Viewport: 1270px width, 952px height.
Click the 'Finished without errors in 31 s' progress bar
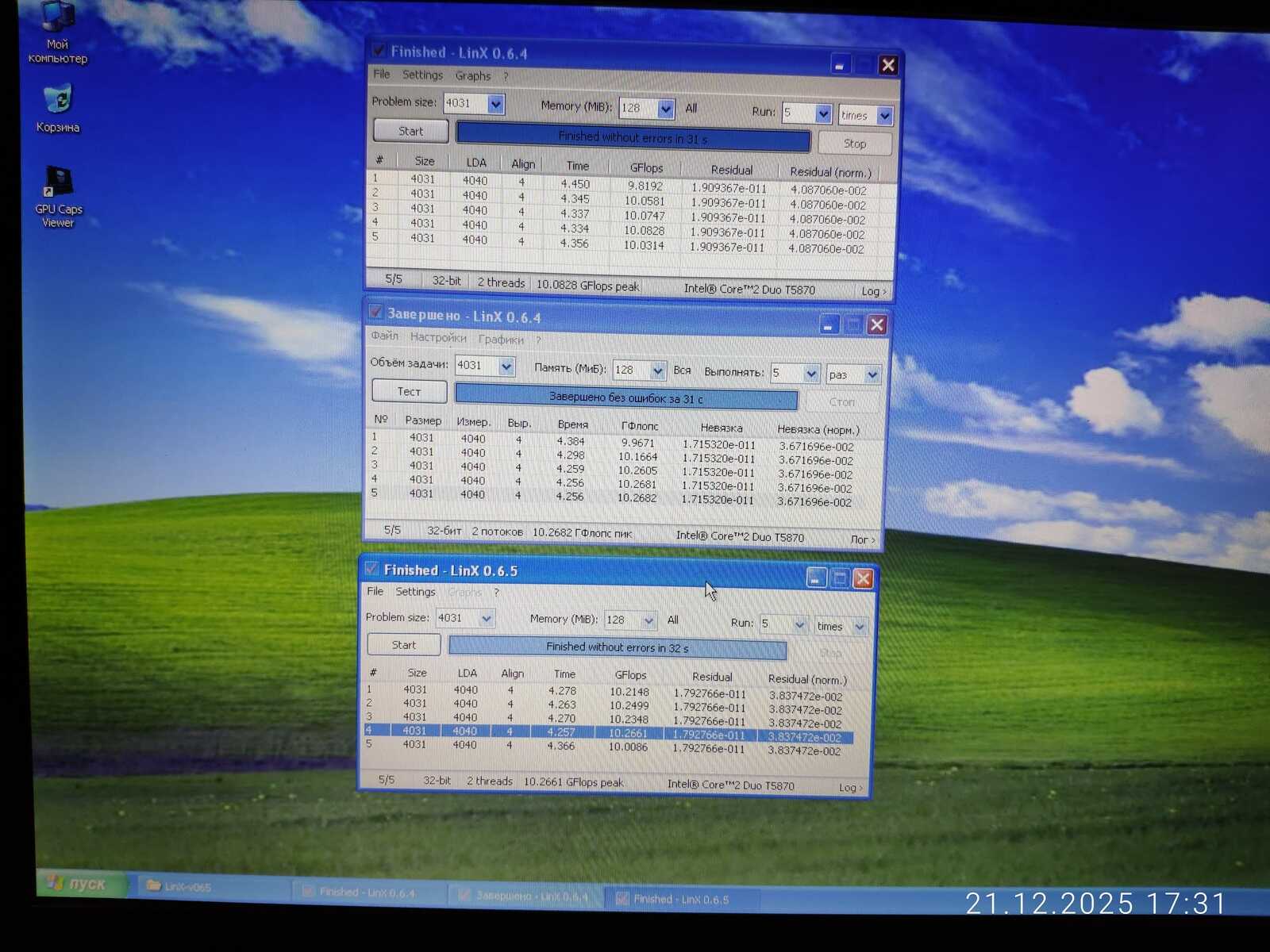pos(633,137)
